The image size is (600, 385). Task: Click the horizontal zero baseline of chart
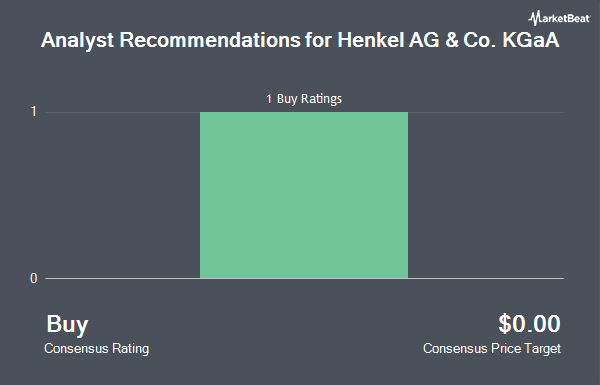304,278
